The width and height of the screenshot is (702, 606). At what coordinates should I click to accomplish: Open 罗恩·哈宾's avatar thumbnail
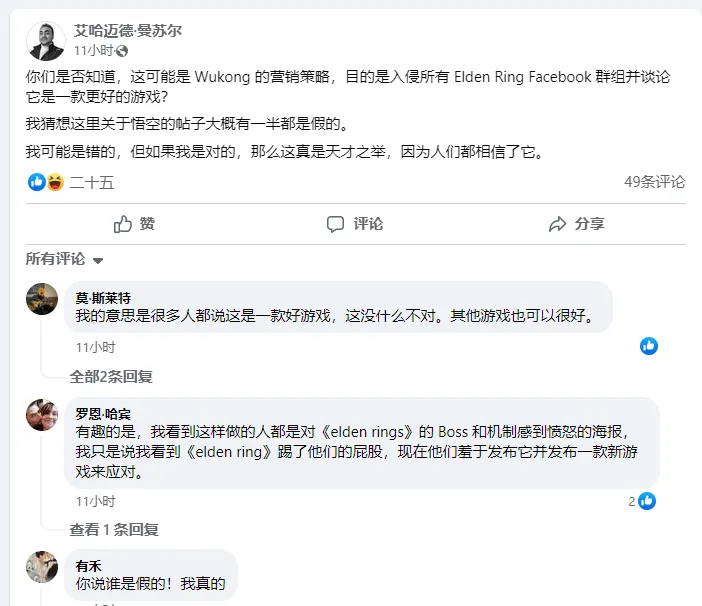42,415
